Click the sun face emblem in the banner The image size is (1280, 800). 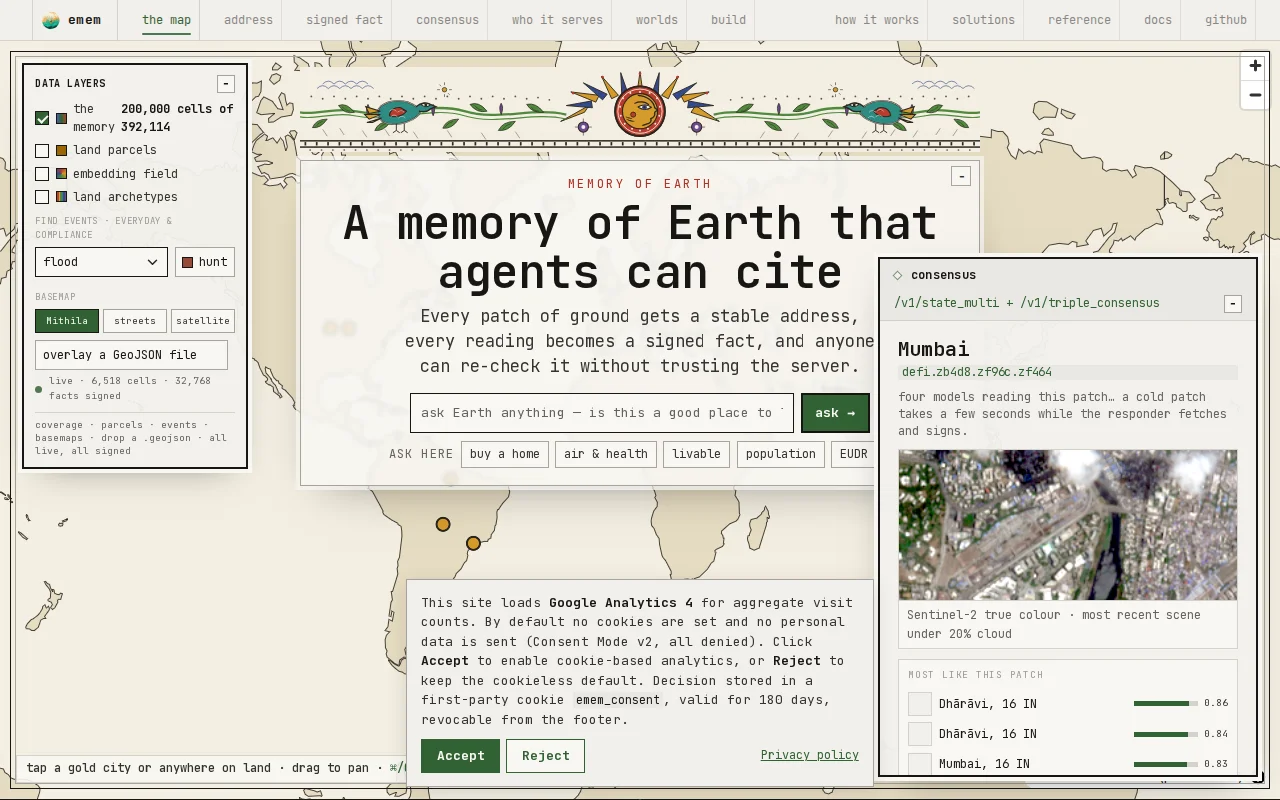pos(640,109)
